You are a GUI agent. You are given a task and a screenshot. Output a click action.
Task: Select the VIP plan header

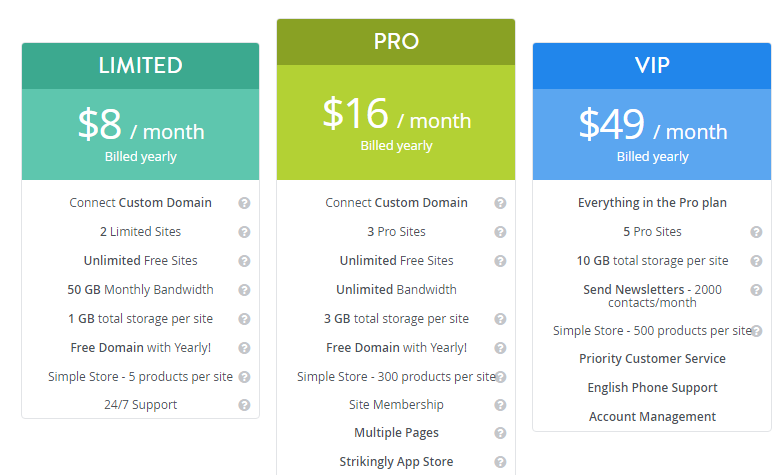[x=652, y=66]
